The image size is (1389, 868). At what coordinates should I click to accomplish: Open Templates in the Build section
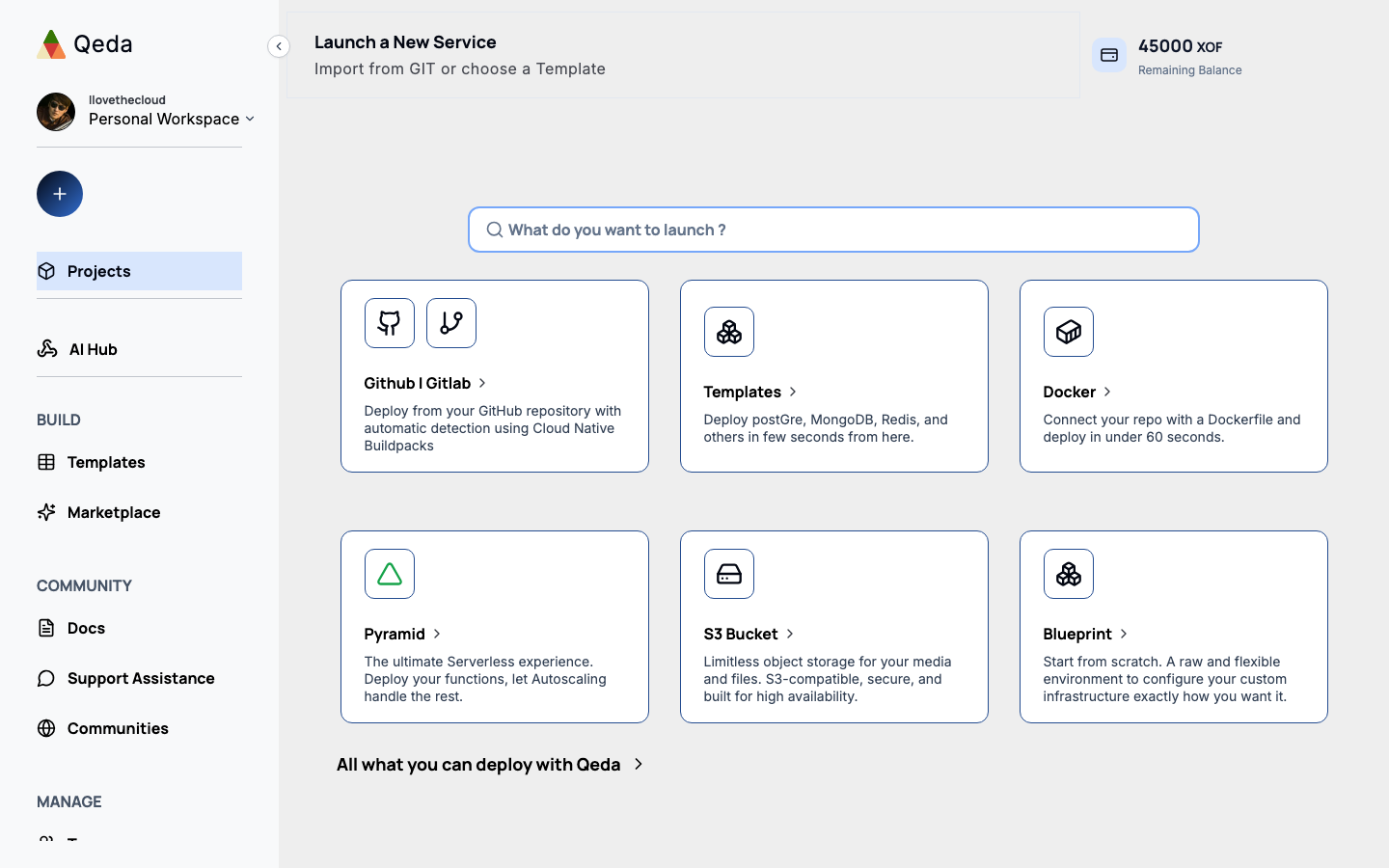139,462
